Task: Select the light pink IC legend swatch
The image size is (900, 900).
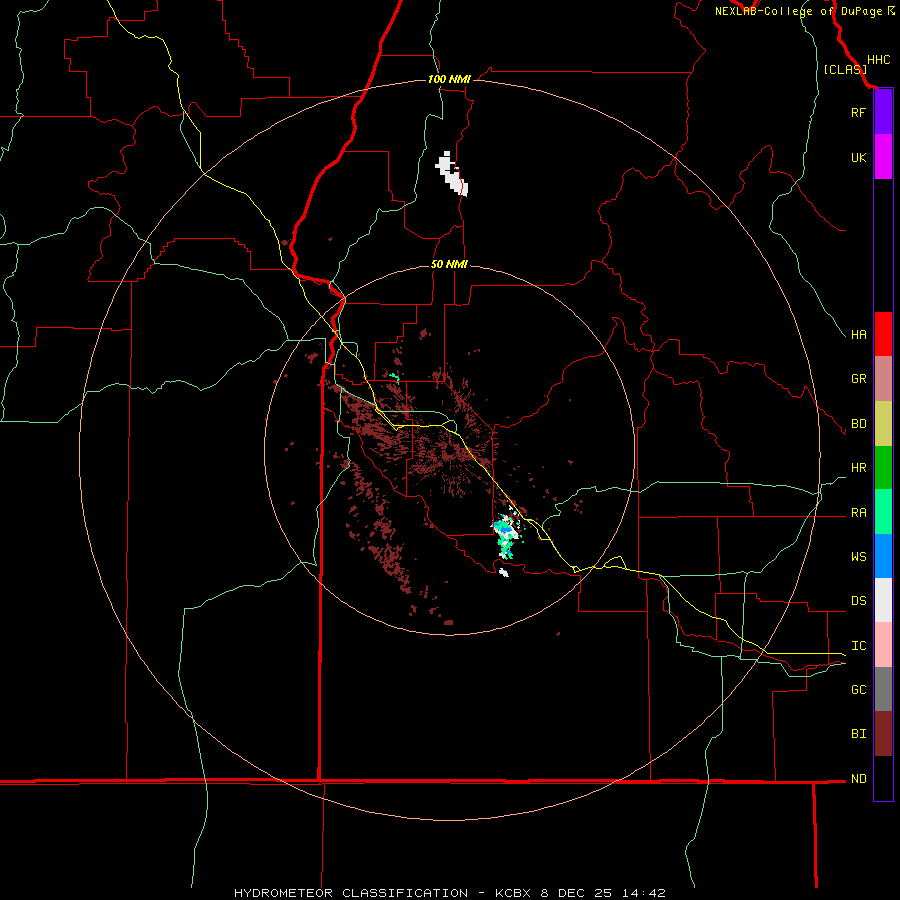Action: click(x=883, y=645)
